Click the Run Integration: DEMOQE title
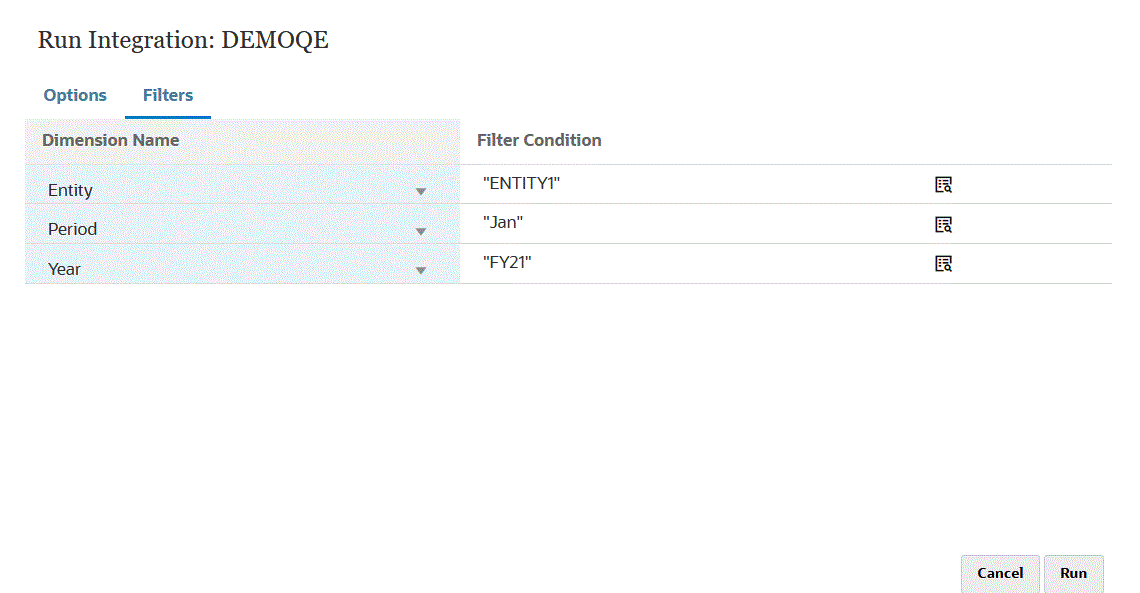Screen dimensions: 1140x593 (183, 40)
